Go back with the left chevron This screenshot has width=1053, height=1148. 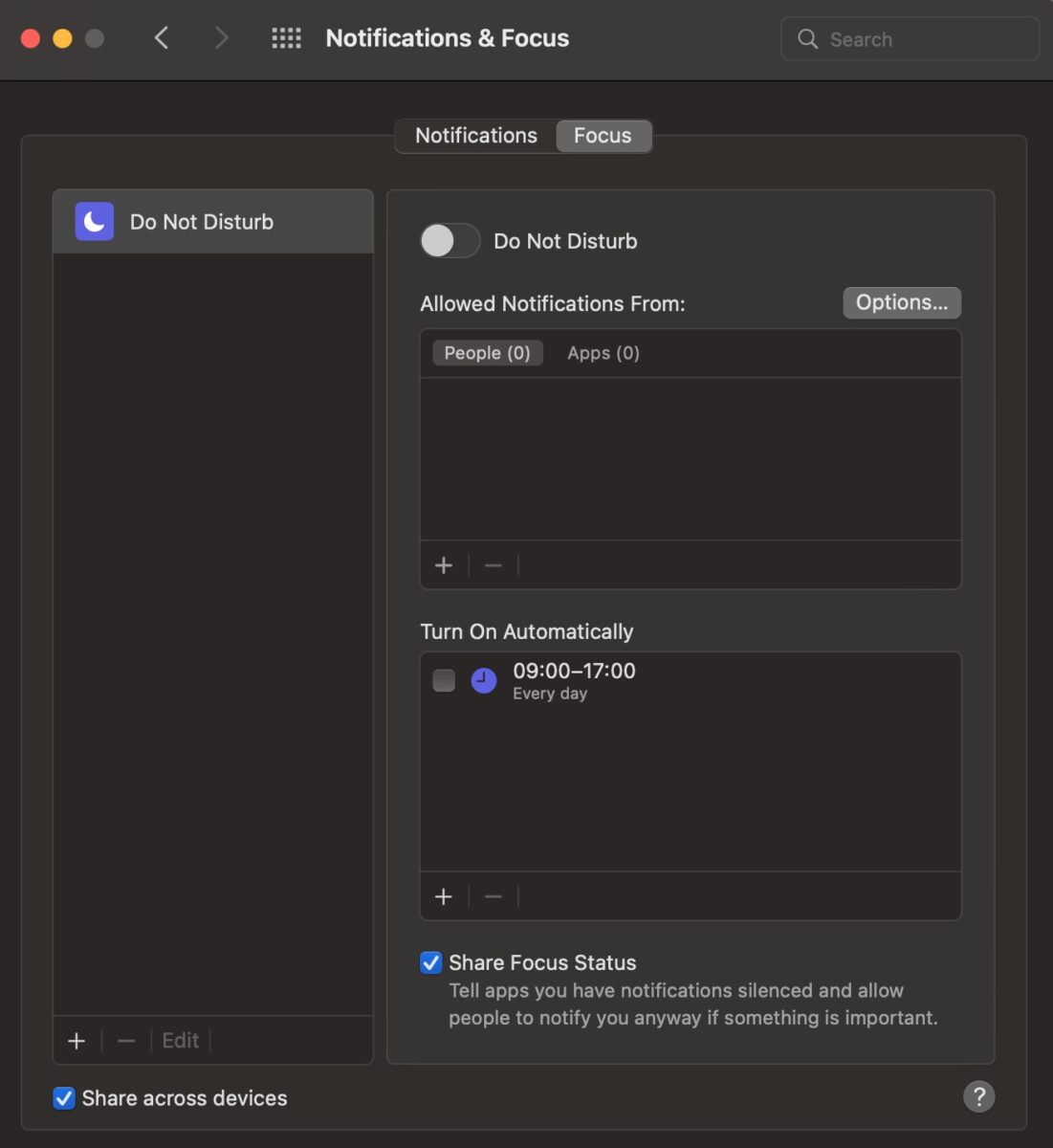pyautogui.click(x=162, y=38)
